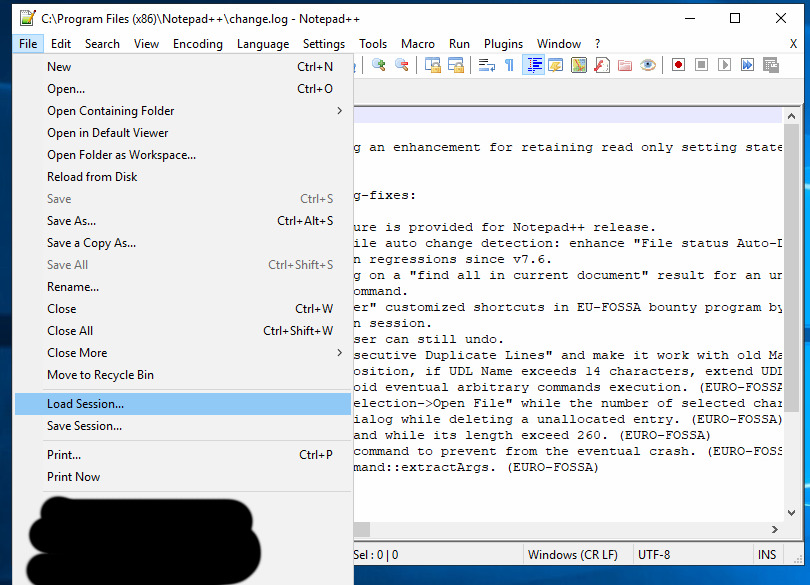
Task: Select the Zoom Out toolbar icon
Action: click(403, 64)
